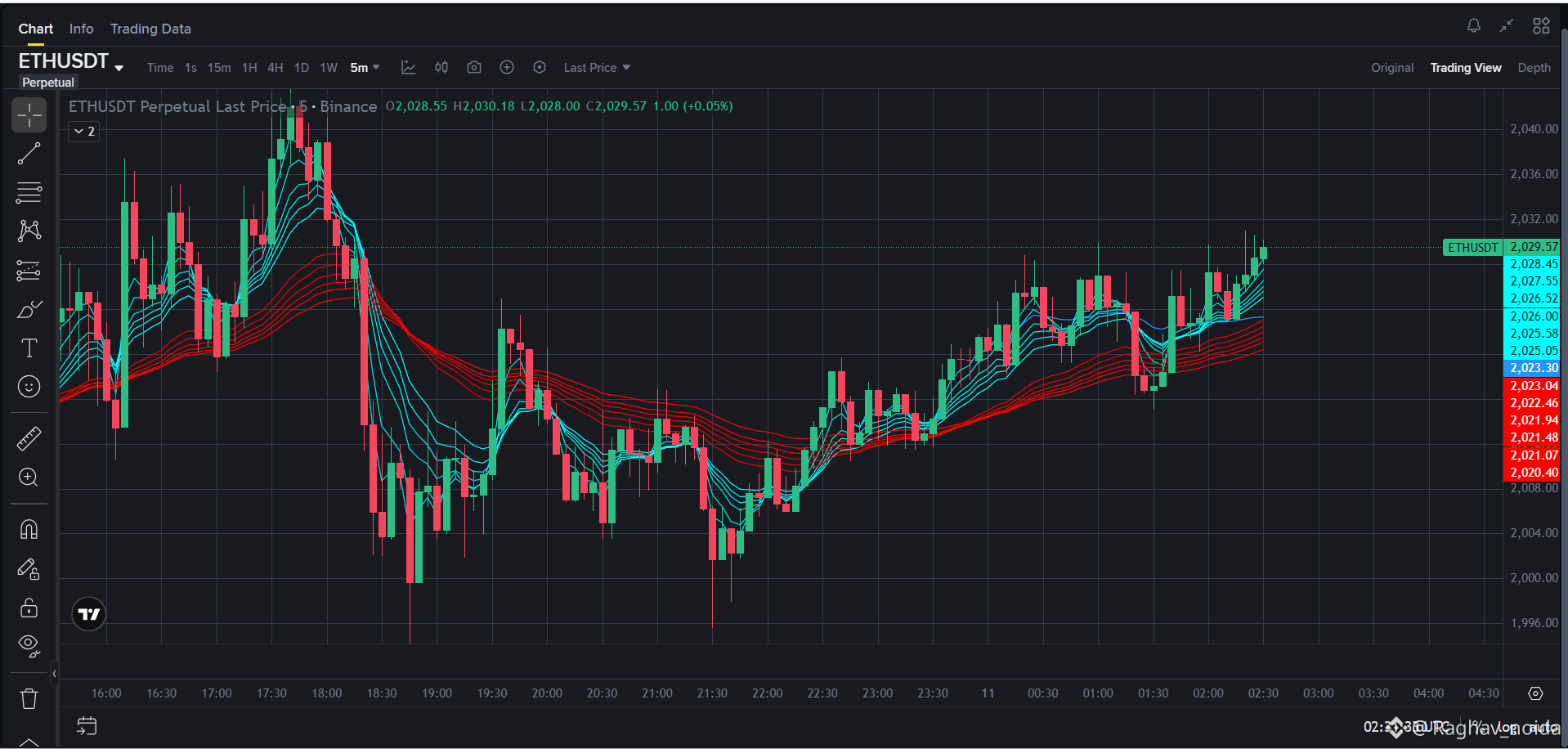This screenshot has width=1568, height=749.
Task: Toggle hide all drawings eye icon
Action: pyautogui.click(x=29, y=647)
